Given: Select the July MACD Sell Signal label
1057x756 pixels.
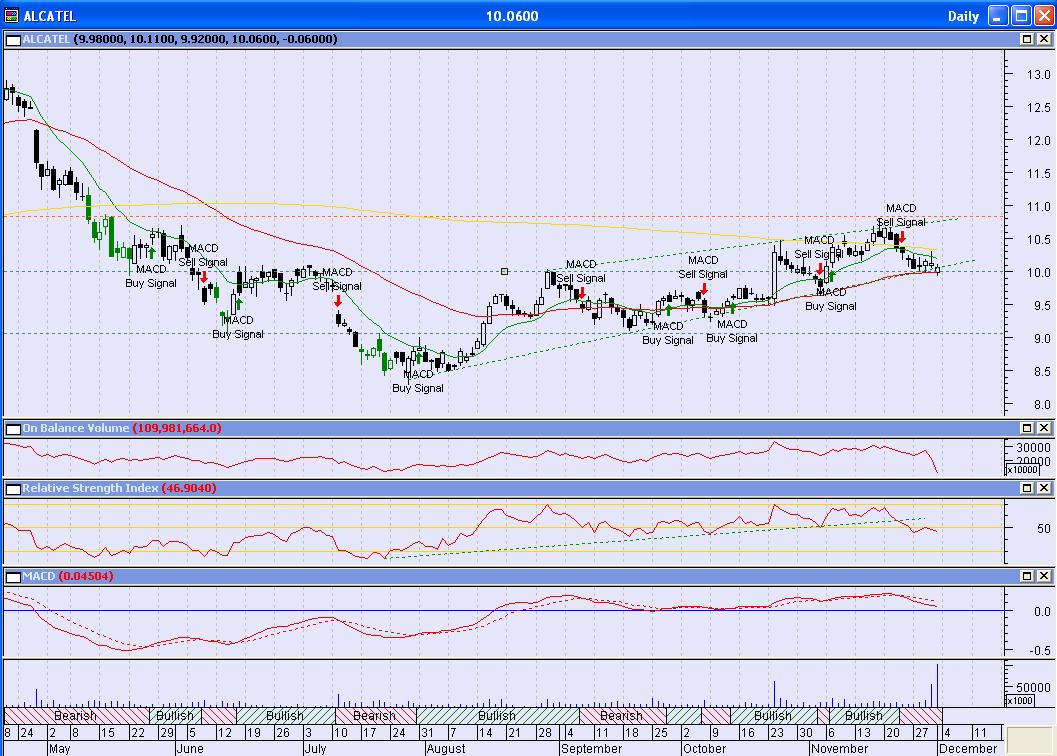Looking at the screenshot, I should [x=337, y=279].
